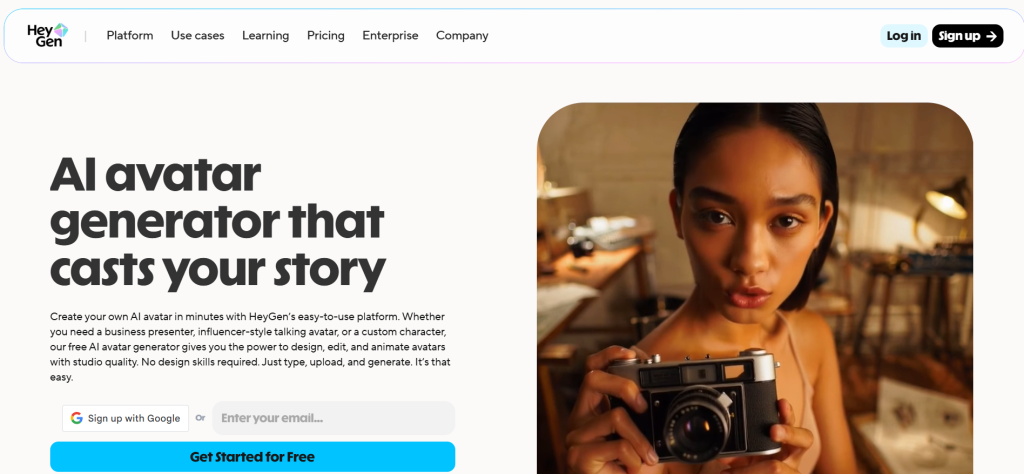
Task: Go to the Pricing page
Action: click(326, 36)
